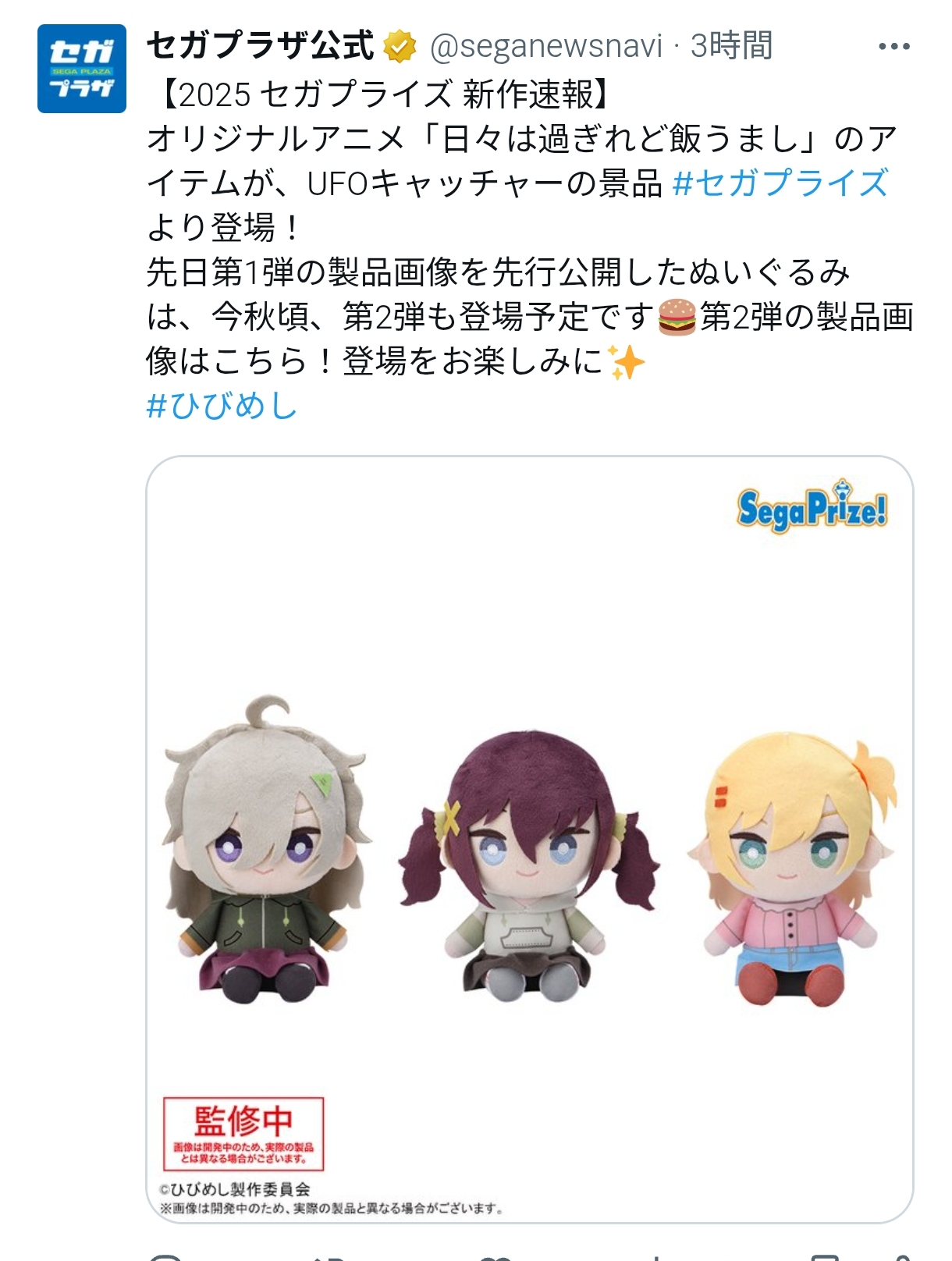The image size is (952, 1261).
Task: Follow the #セガプライズ hashtag
Action: point(780,183)
